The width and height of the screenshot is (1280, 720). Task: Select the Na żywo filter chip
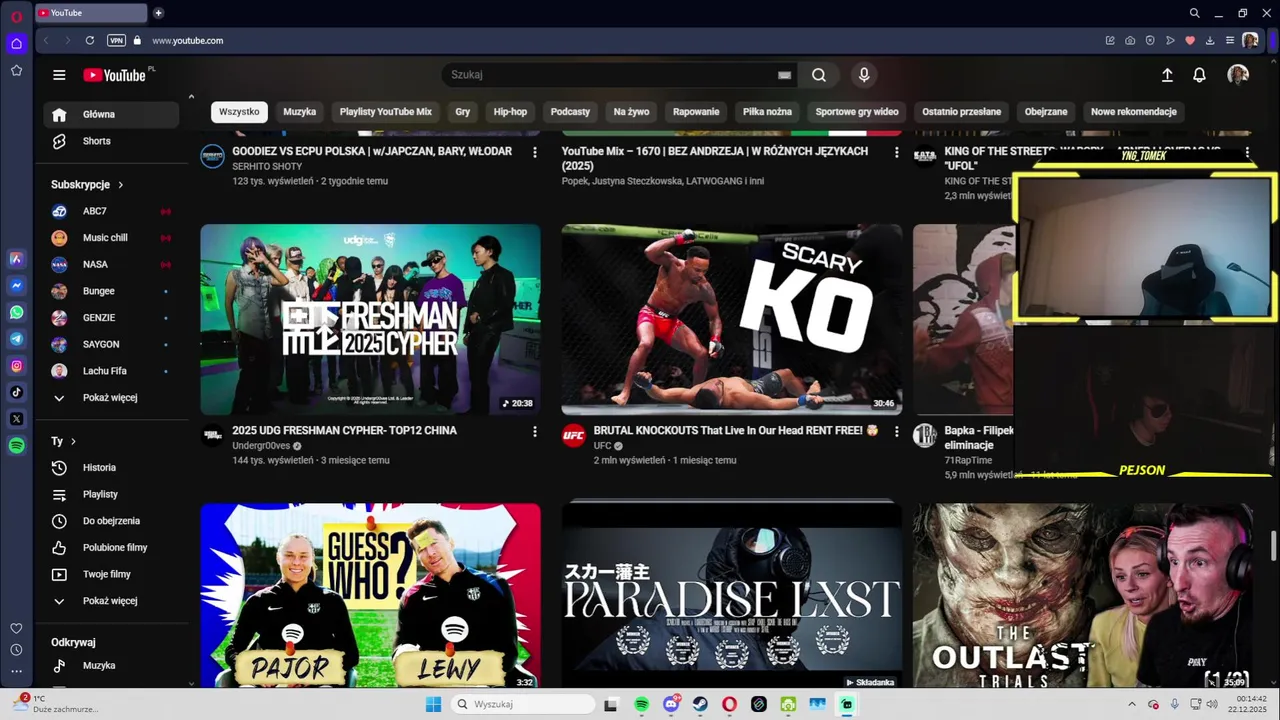click(x=631, y=112)
